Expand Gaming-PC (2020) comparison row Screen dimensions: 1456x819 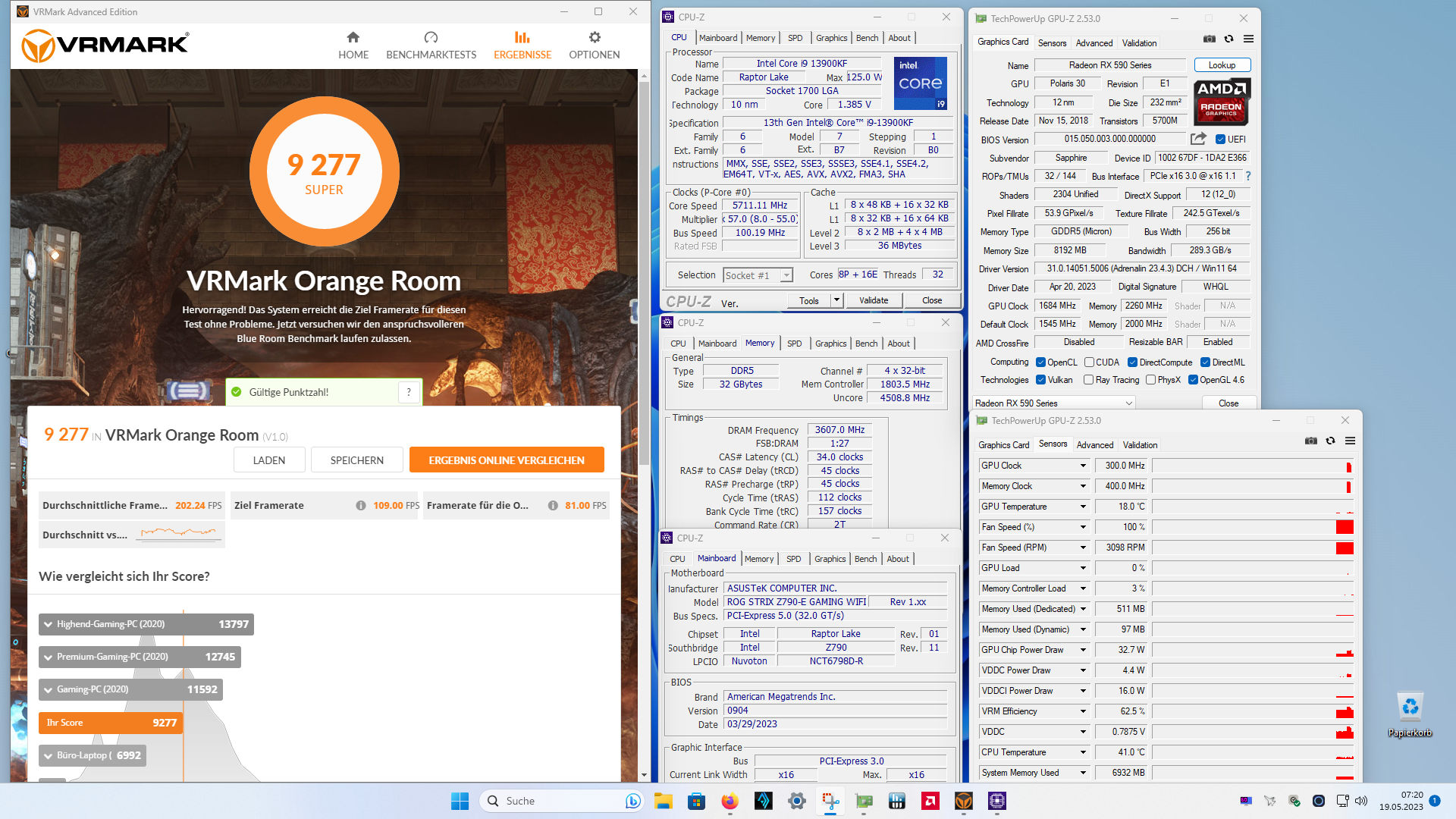(x=130, y=689)
